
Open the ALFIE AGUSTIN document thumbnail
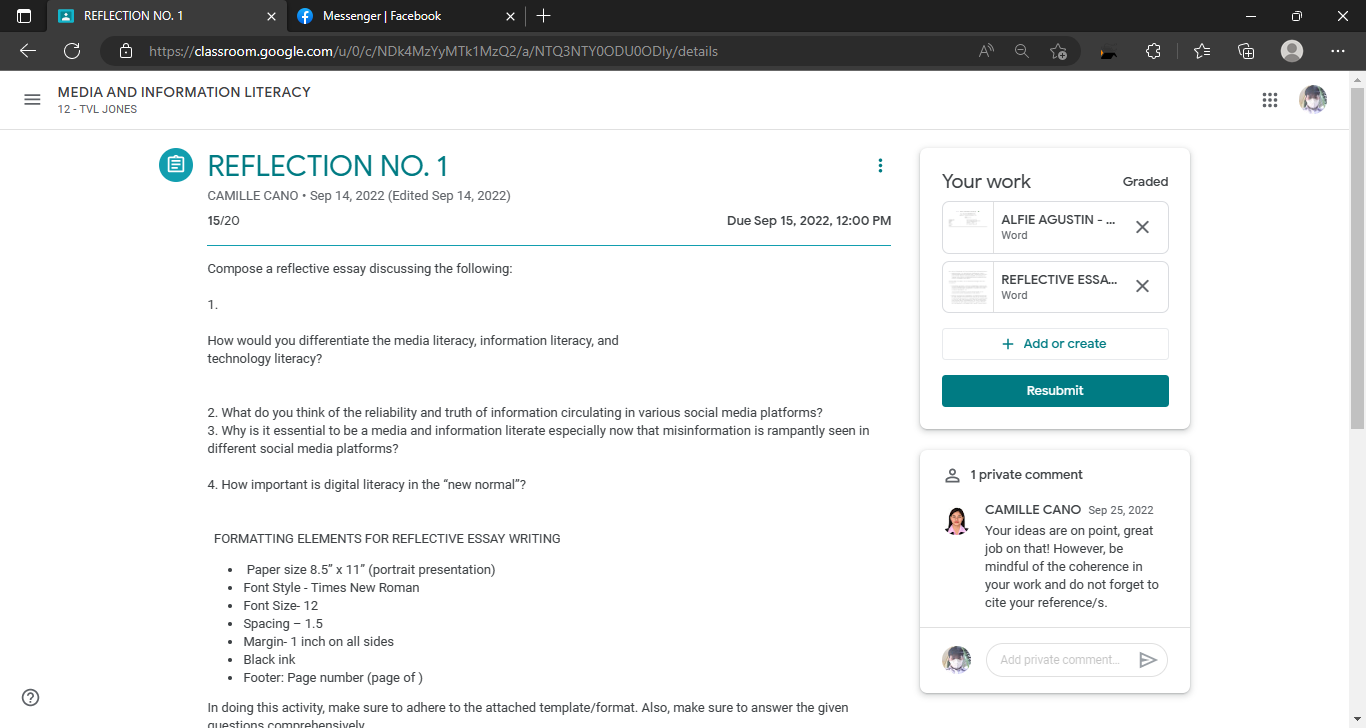(x=967, y=228)
